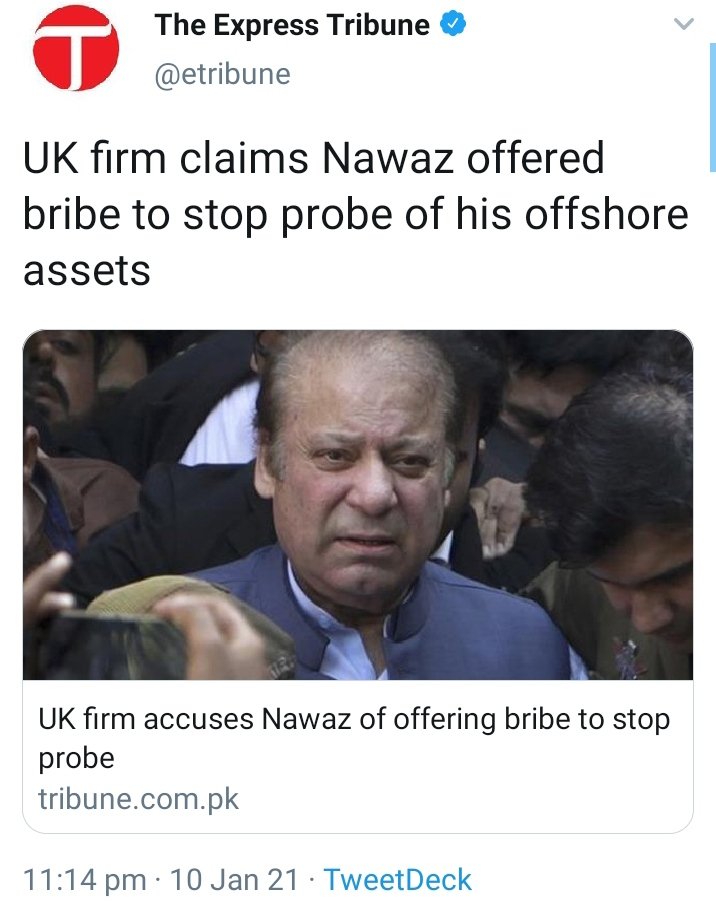This screenshot has width=716, height=901.
Task: Click 'probe' on the card's second line
Action: point(76,759)
